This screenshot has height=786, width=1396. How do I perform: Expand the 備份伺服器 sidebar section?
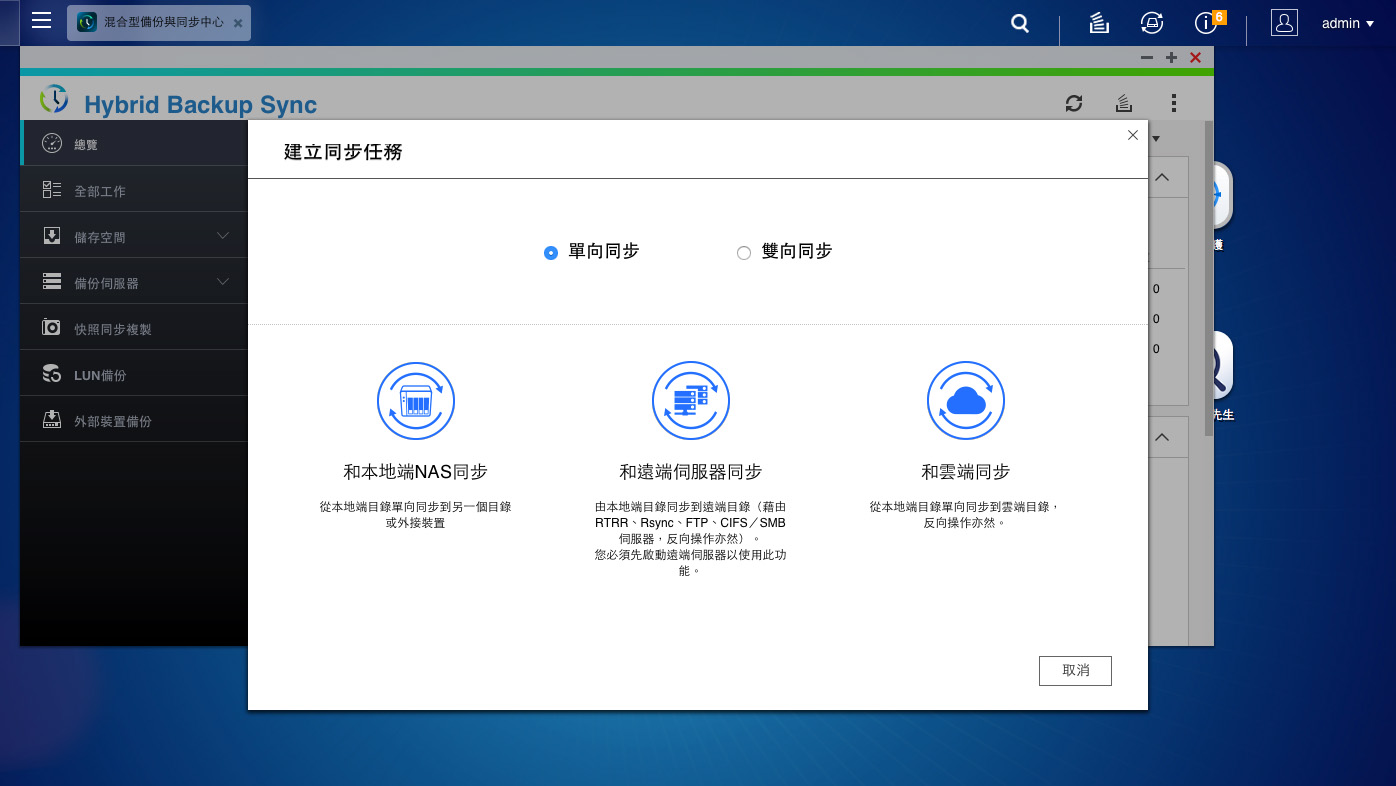point(134,282)
